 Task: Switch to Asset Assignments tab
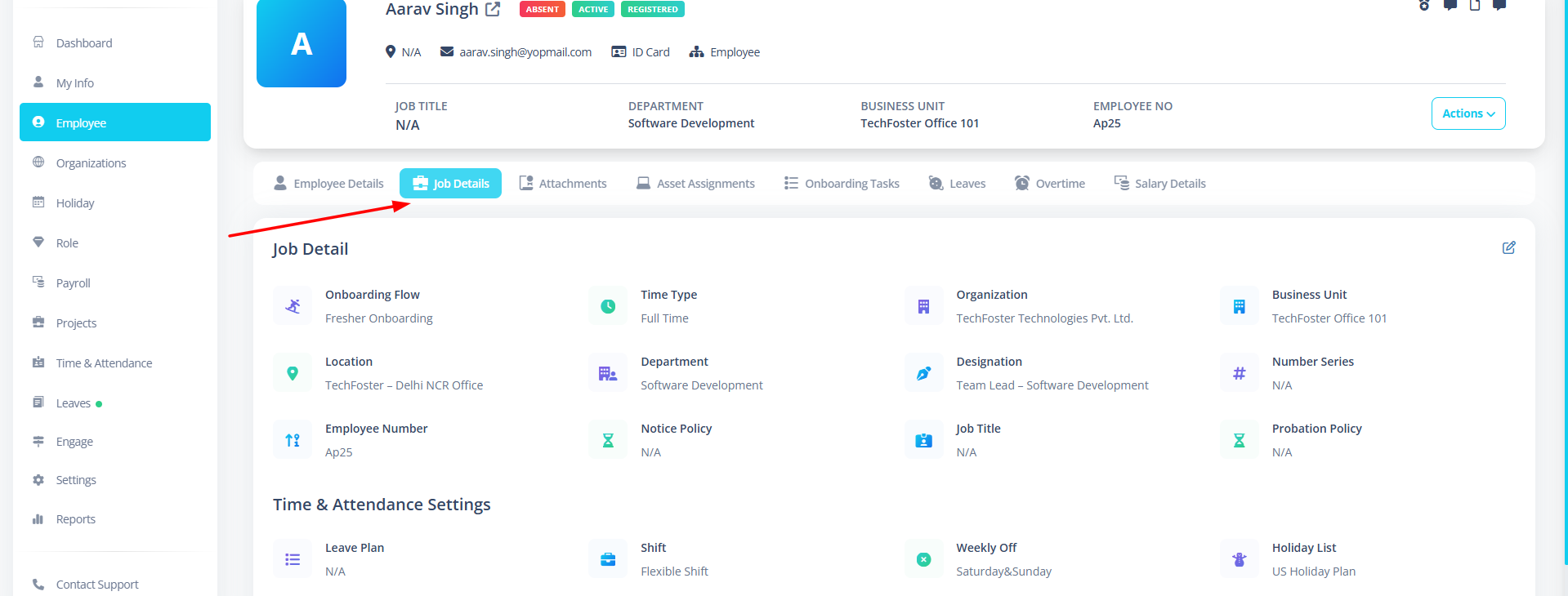coord(695,184)
